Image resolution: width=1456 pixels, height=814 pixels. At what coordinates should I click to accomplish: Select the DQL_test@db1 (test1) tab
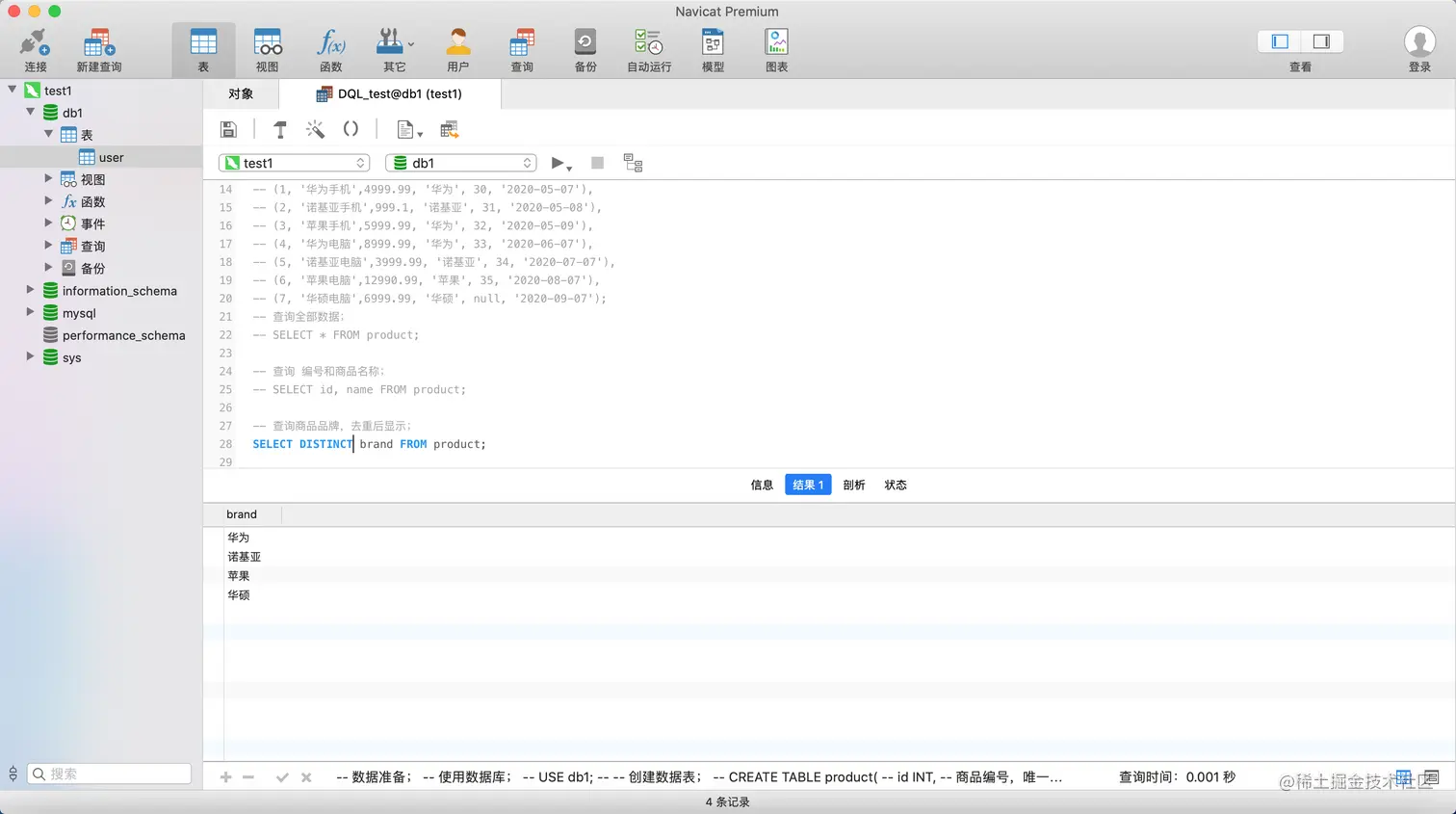point(389,93)
